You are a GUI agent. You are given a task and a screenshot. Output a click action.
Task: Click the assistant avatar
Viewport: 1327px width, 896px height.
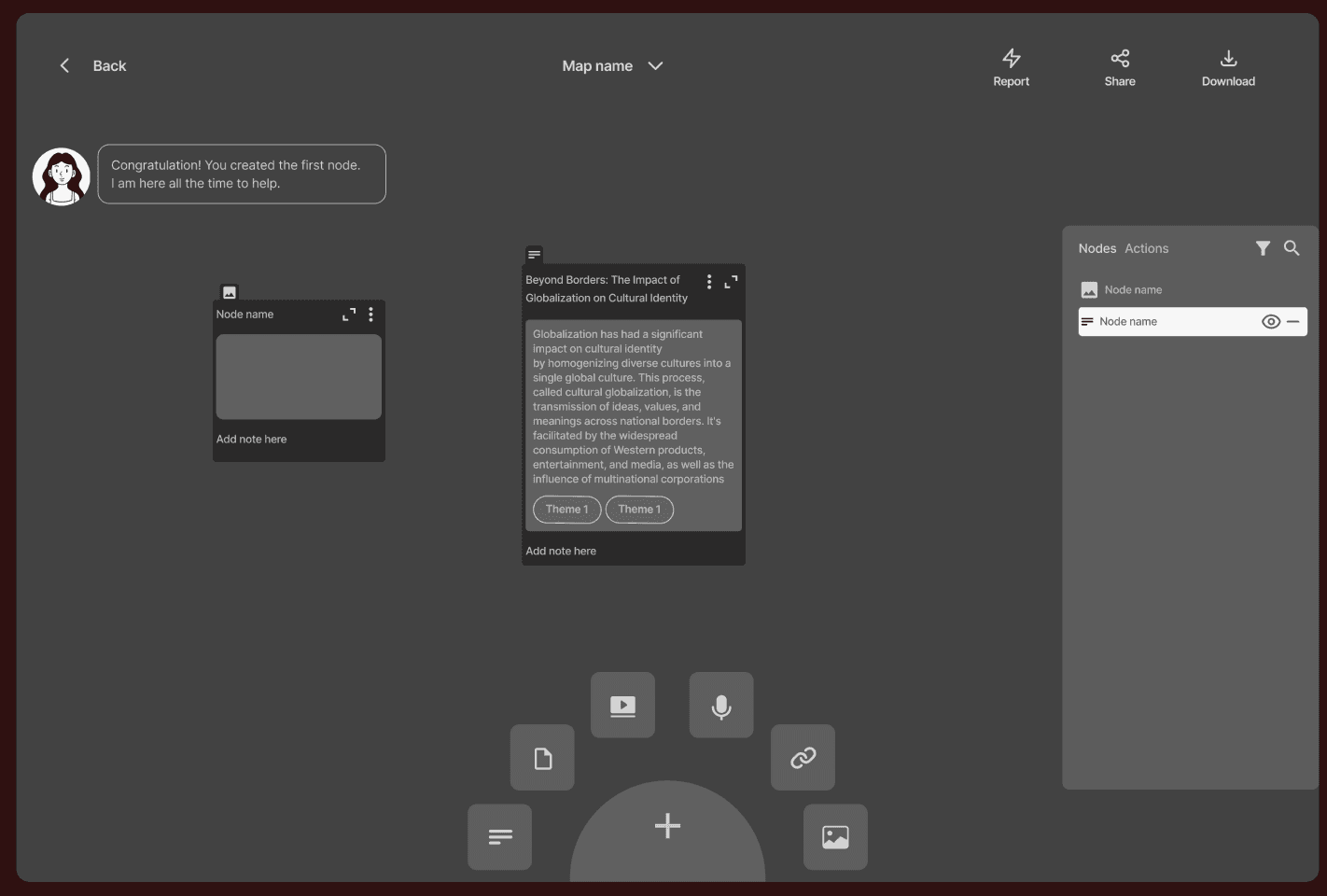[62, 176]
